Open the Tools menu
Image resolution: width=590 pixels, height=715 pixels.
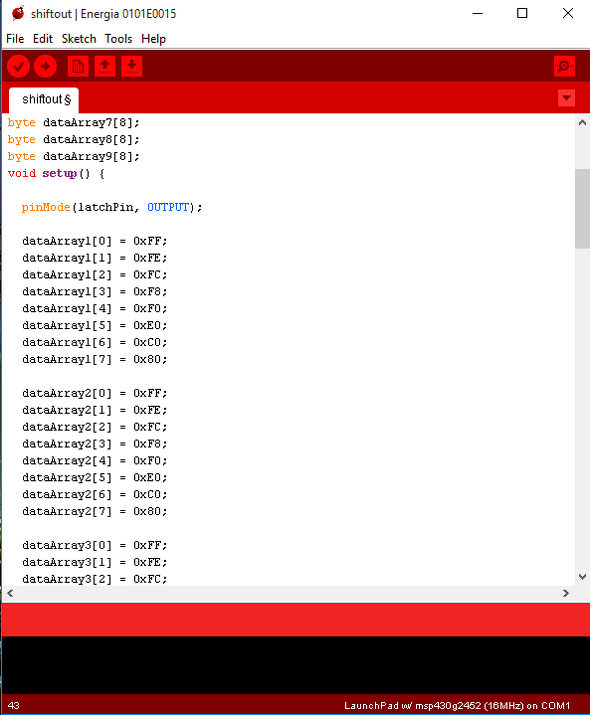coord(119,39)
